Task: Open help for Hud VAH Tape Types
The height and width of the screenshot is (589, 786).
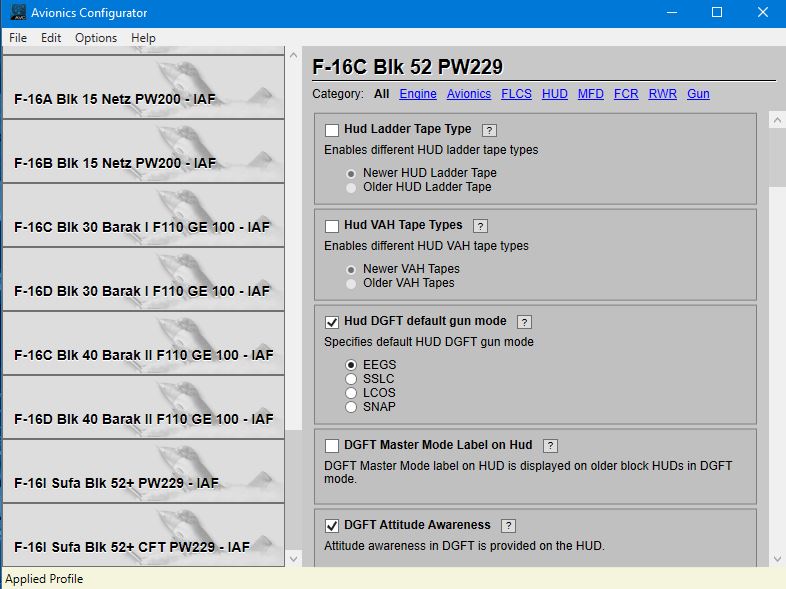Action: 480,226
